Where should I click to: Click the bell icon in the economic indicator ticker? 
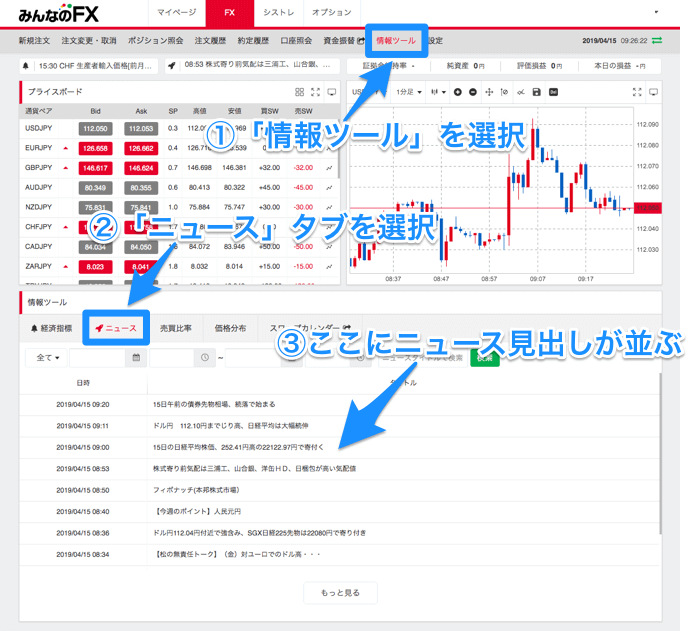(x=26, y=66)
